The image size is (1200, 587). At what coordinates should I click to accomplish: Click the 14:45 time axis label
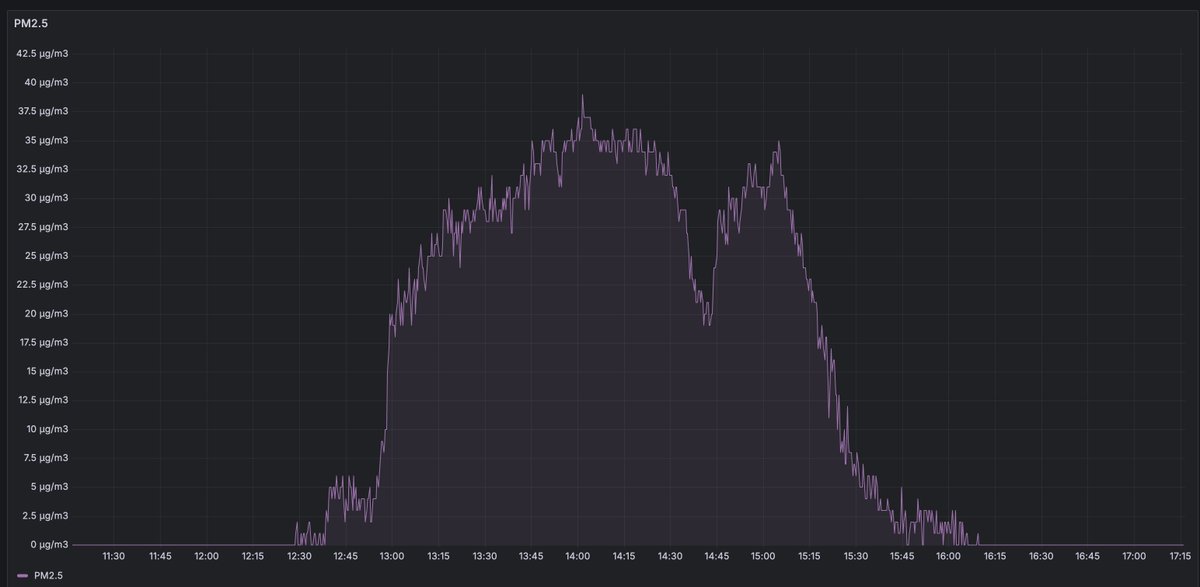[x=717, y=556]
